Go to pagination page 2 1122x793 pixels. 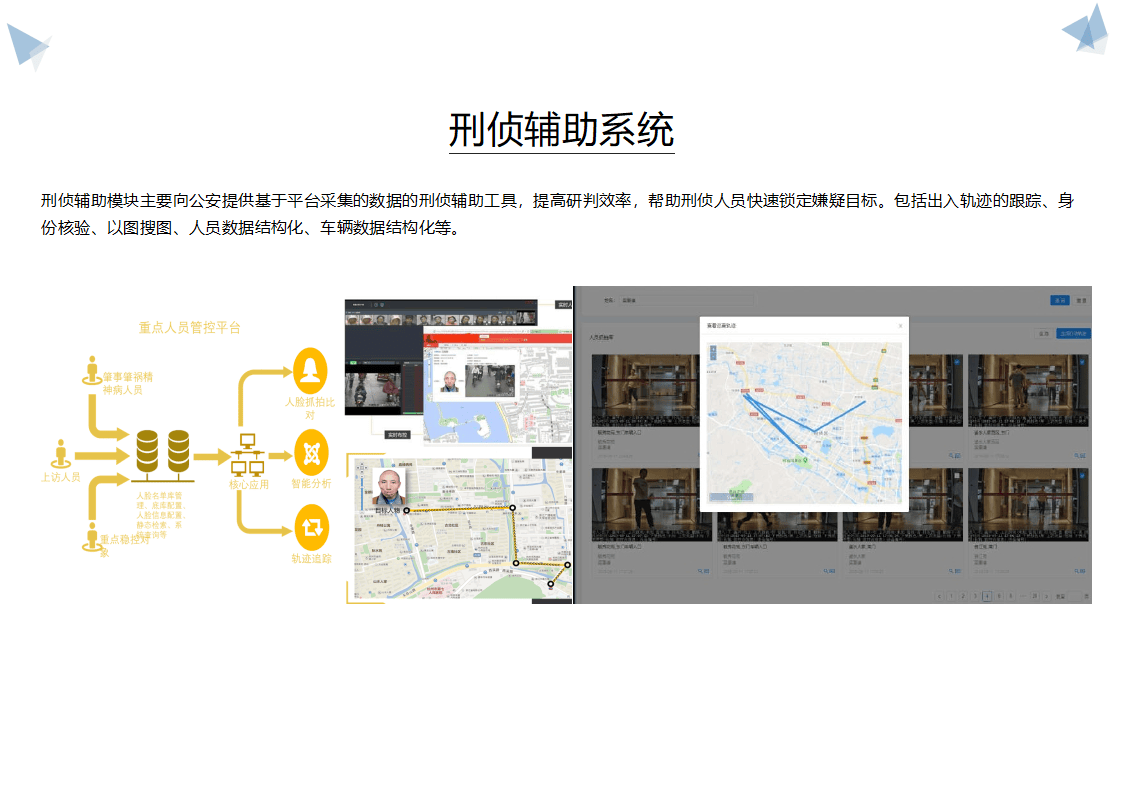[963, 596]
